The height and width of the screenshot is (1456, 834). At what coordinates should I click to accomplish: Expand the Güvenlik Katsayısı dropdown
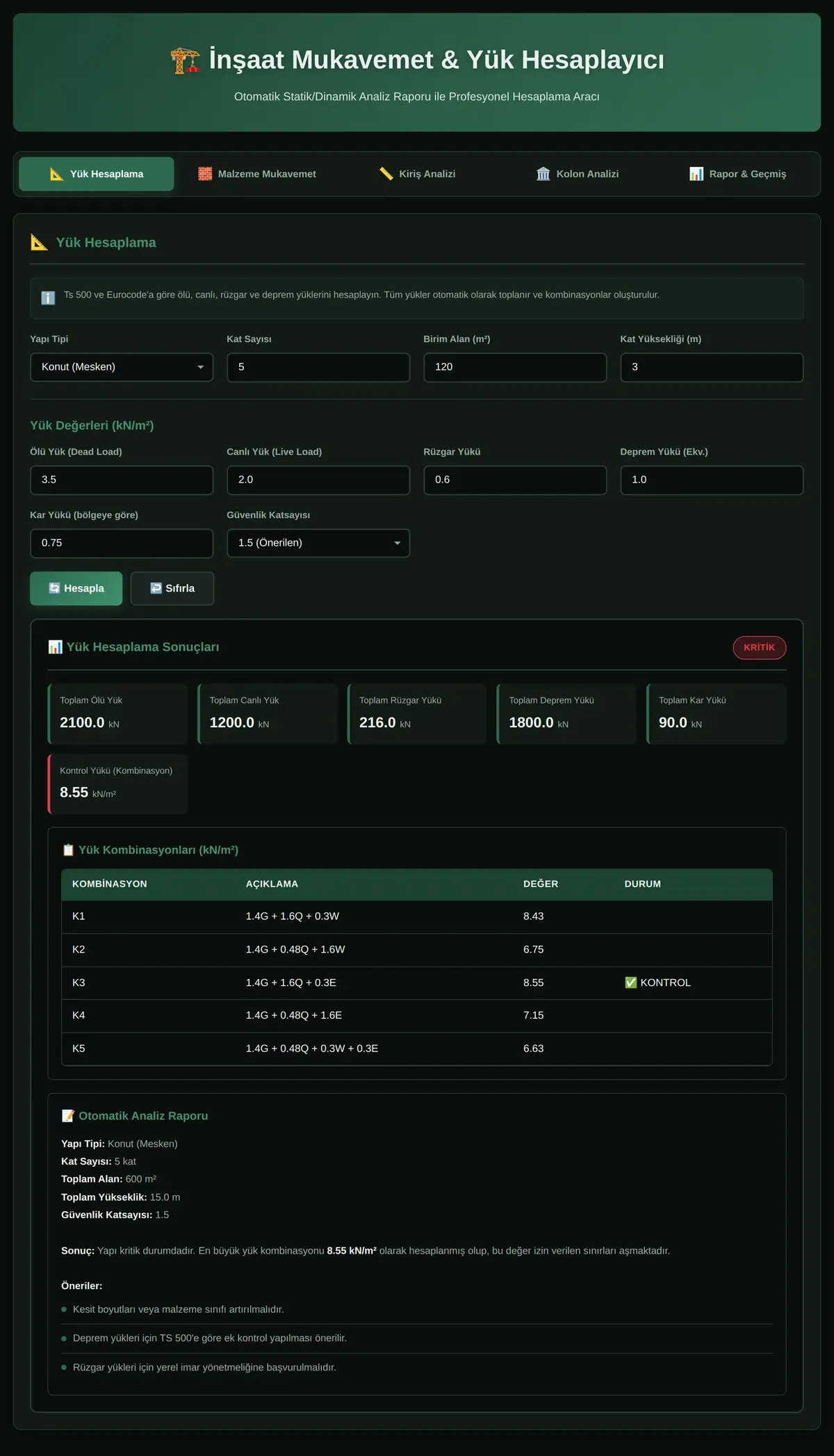[x=318, y=543]
